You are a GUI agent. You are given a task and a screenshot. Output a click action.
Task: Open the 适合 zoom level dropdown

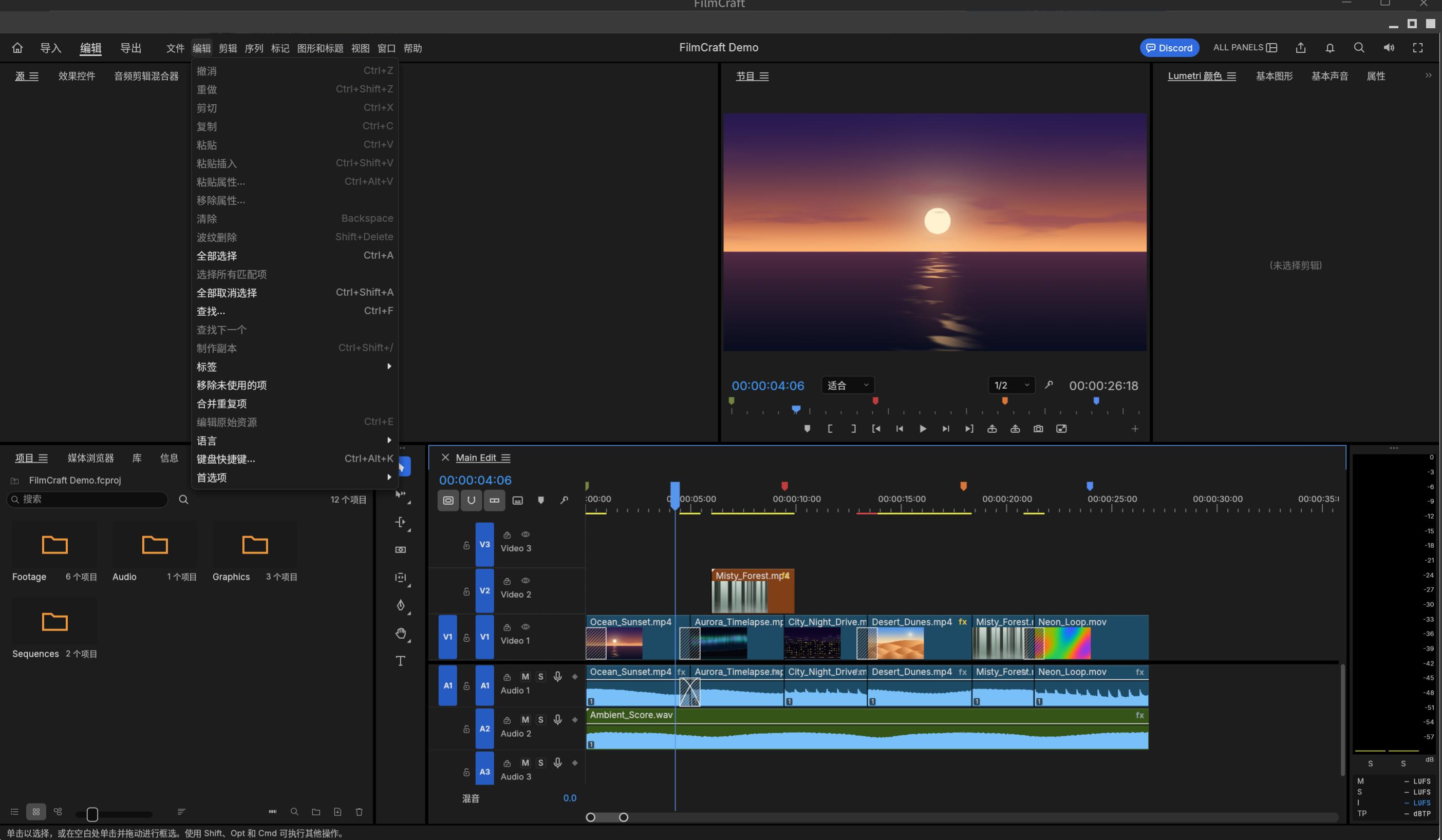click(848, 386)
